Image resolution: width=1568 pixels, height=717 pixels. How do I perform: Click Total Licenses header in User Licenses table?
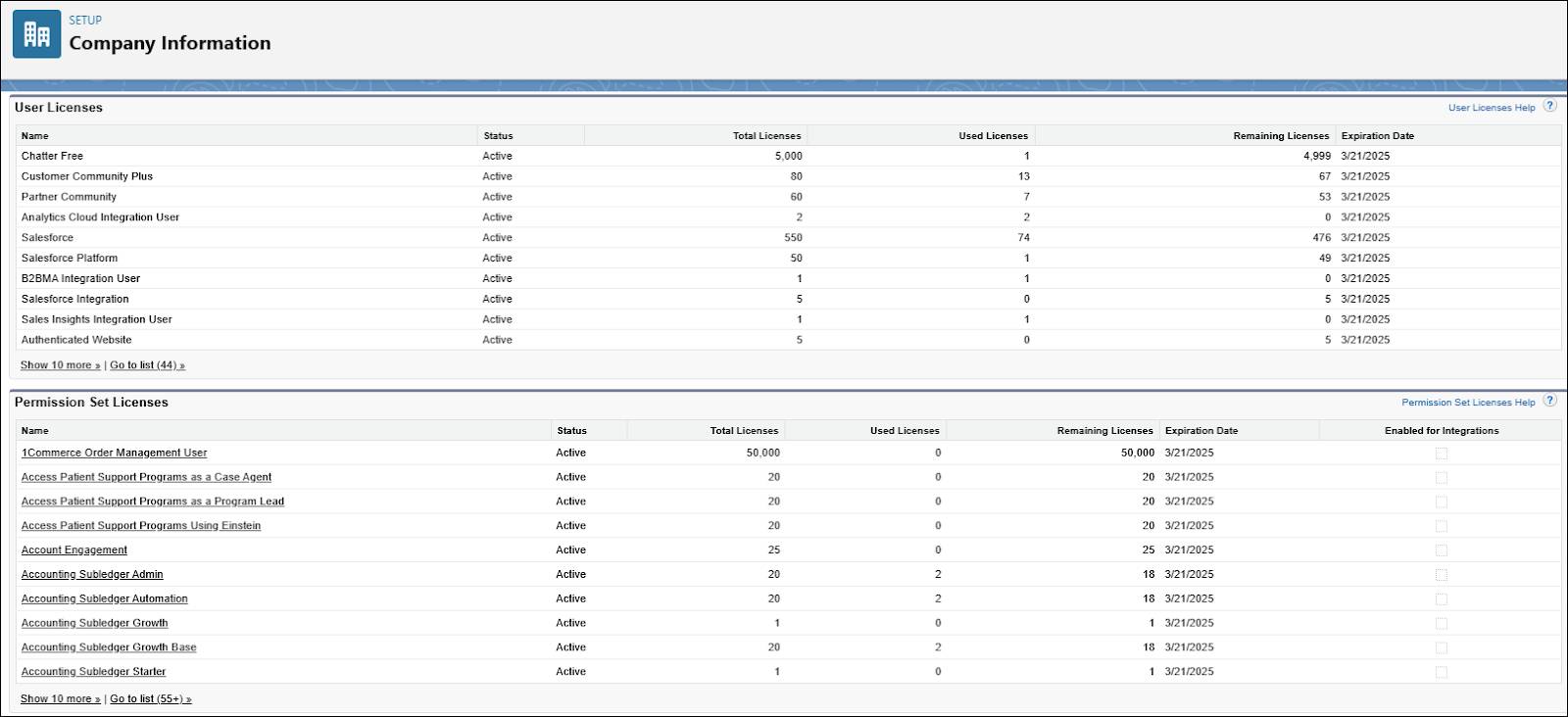[x=766, y=136]
